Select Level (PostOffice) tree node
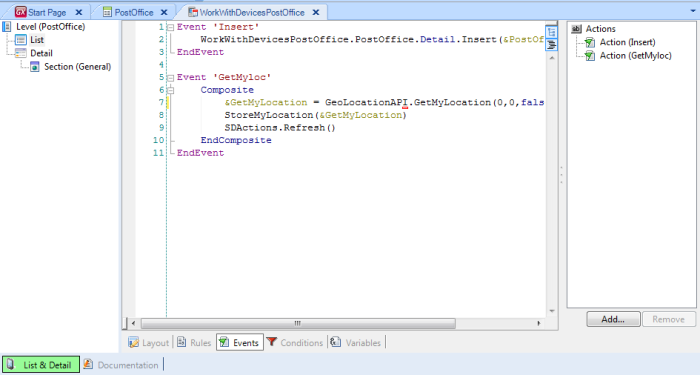 tap(50, 27)
